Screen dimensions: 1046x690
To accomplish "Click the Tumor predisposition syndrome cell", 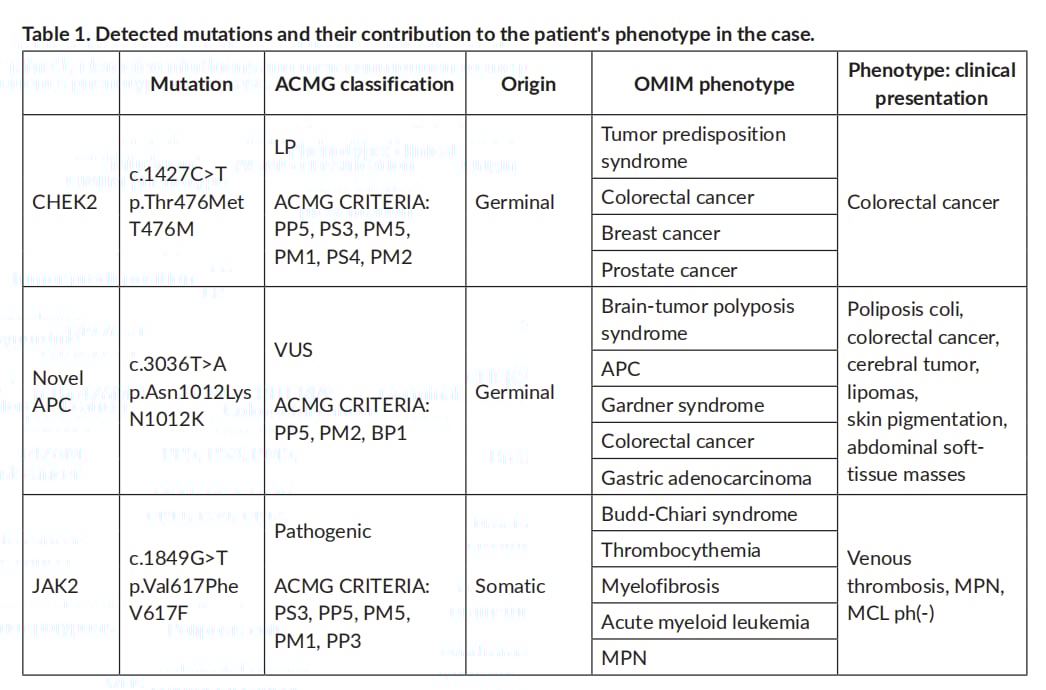I will [693, 148].
